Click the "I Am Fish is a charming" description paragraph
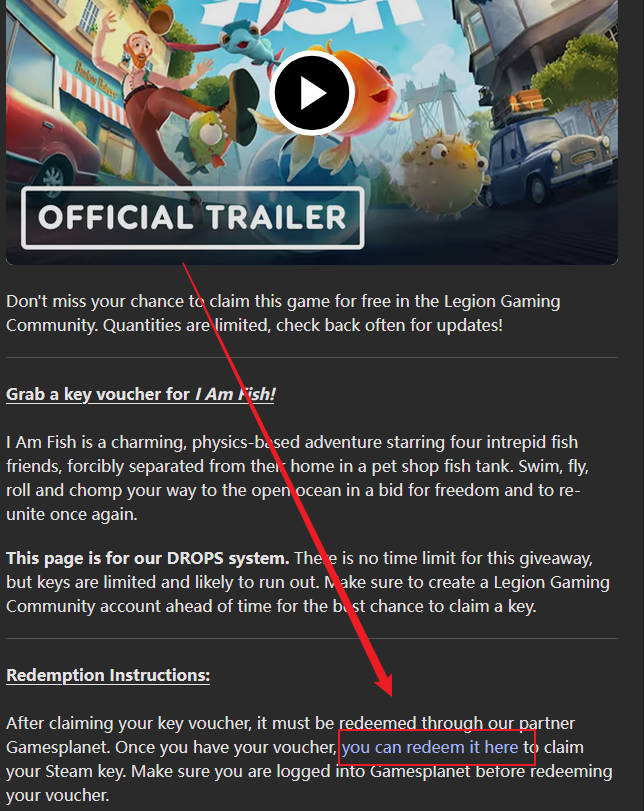644x811 pixels. [297, 478]
